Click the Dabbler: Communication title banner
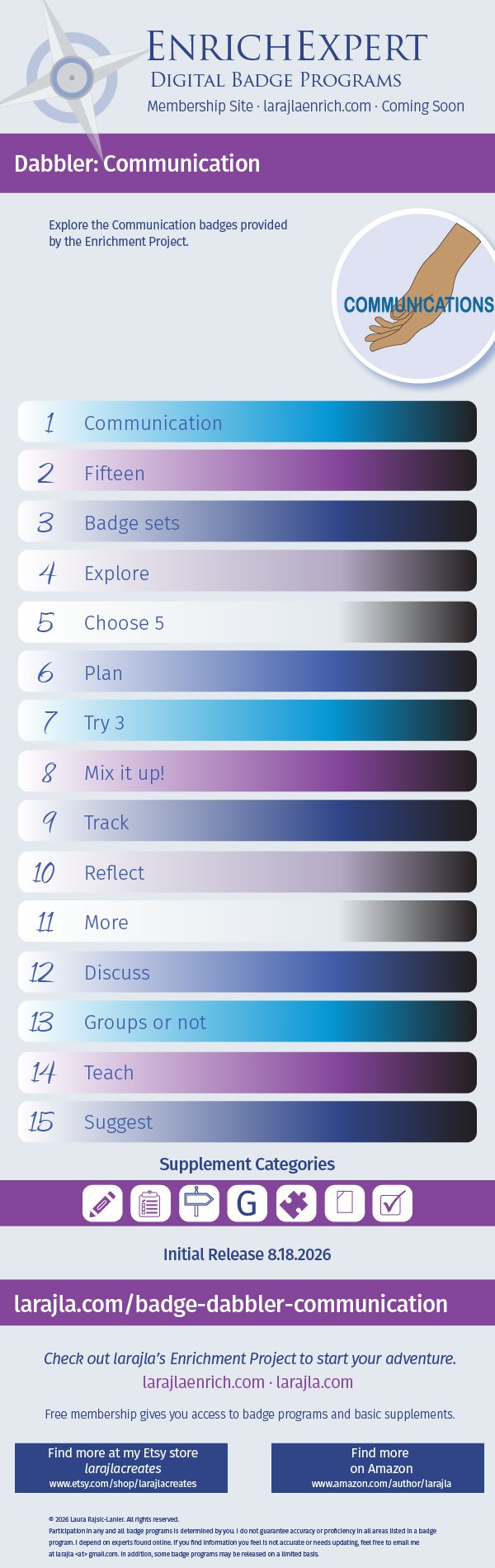The height and width of the screenshot is (1568, 495). pyautogui.click(x=247, y=163)
